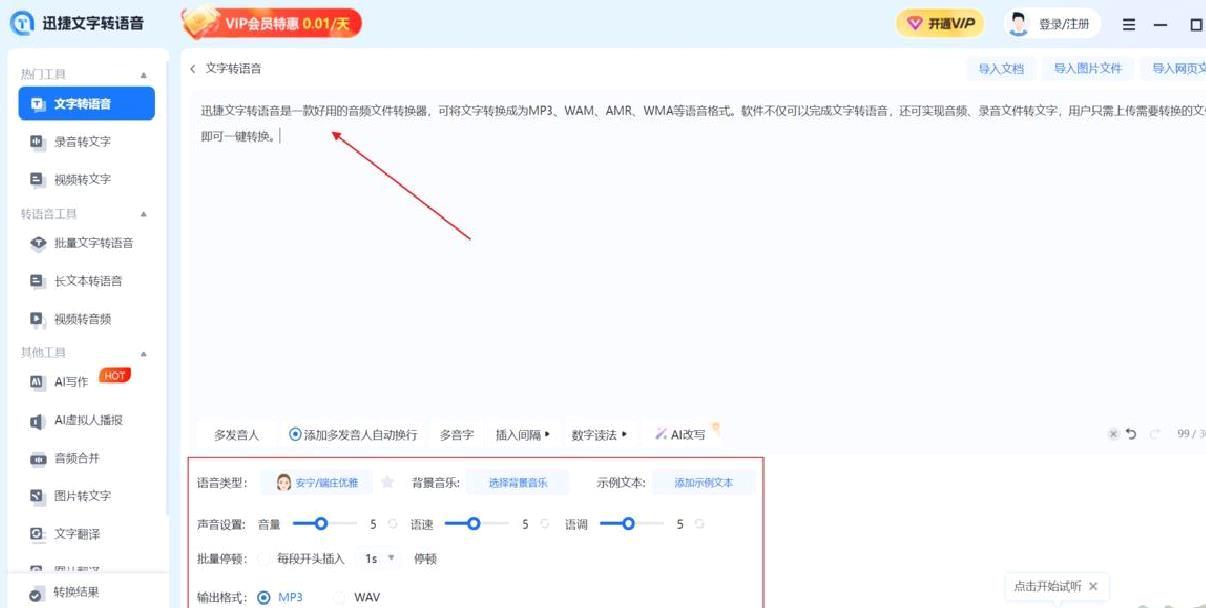Screen dimensions: 1206x608
Task: Click the 安宁 voice avatar icon
Action: 284,483
